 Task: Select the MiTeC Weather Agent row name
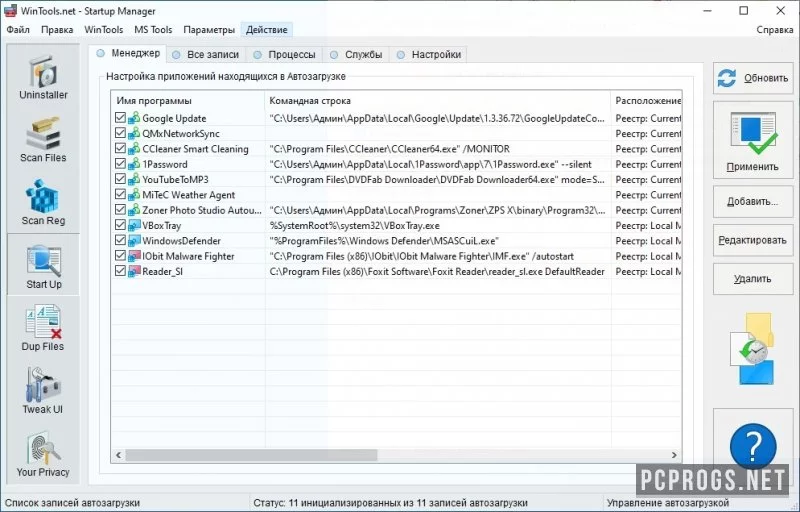pos(188,195)
